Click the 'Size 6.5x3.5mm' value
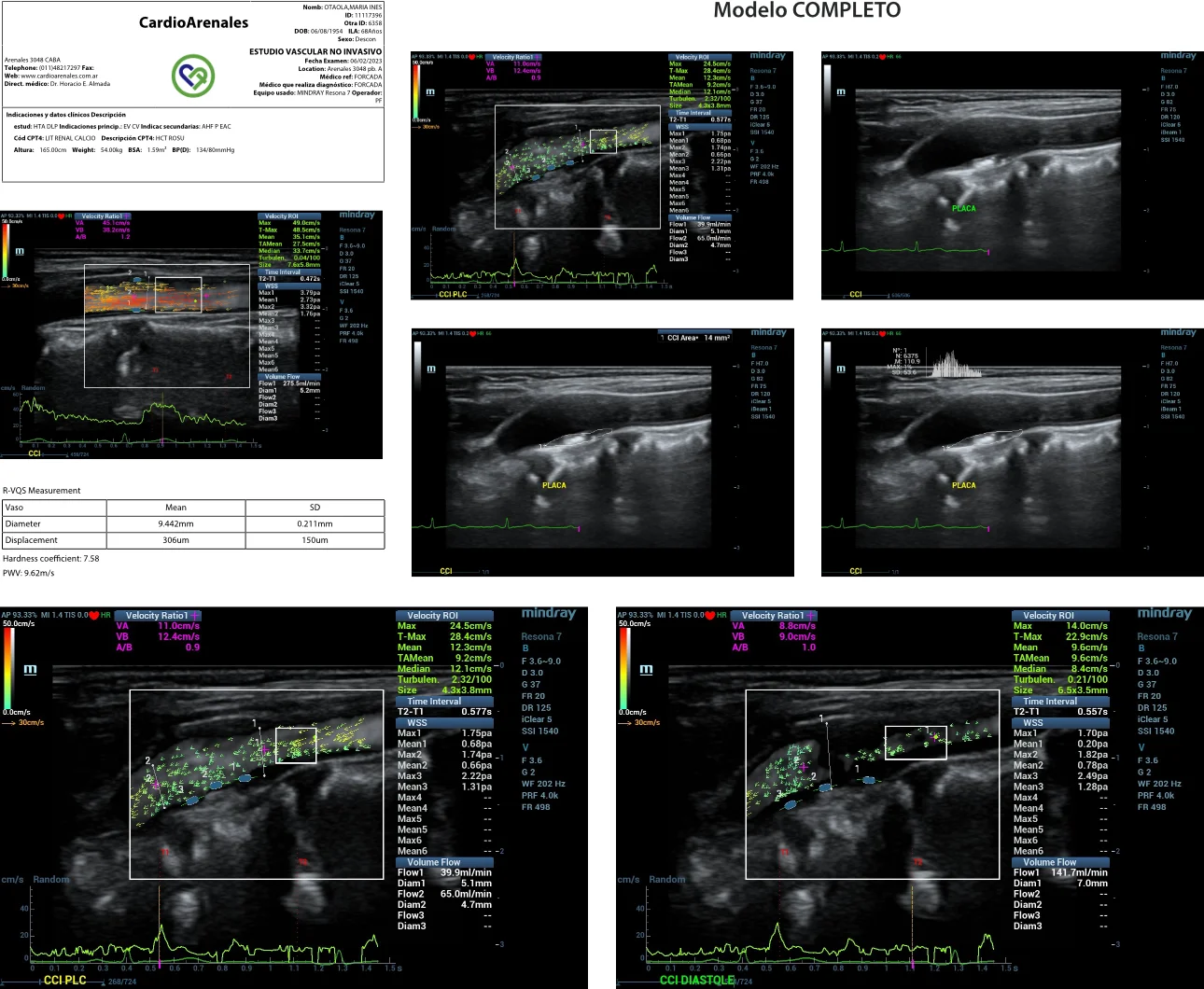The width and height of the screenshot is (1204, 989). pyautogui.click(x=1060, y=690)
